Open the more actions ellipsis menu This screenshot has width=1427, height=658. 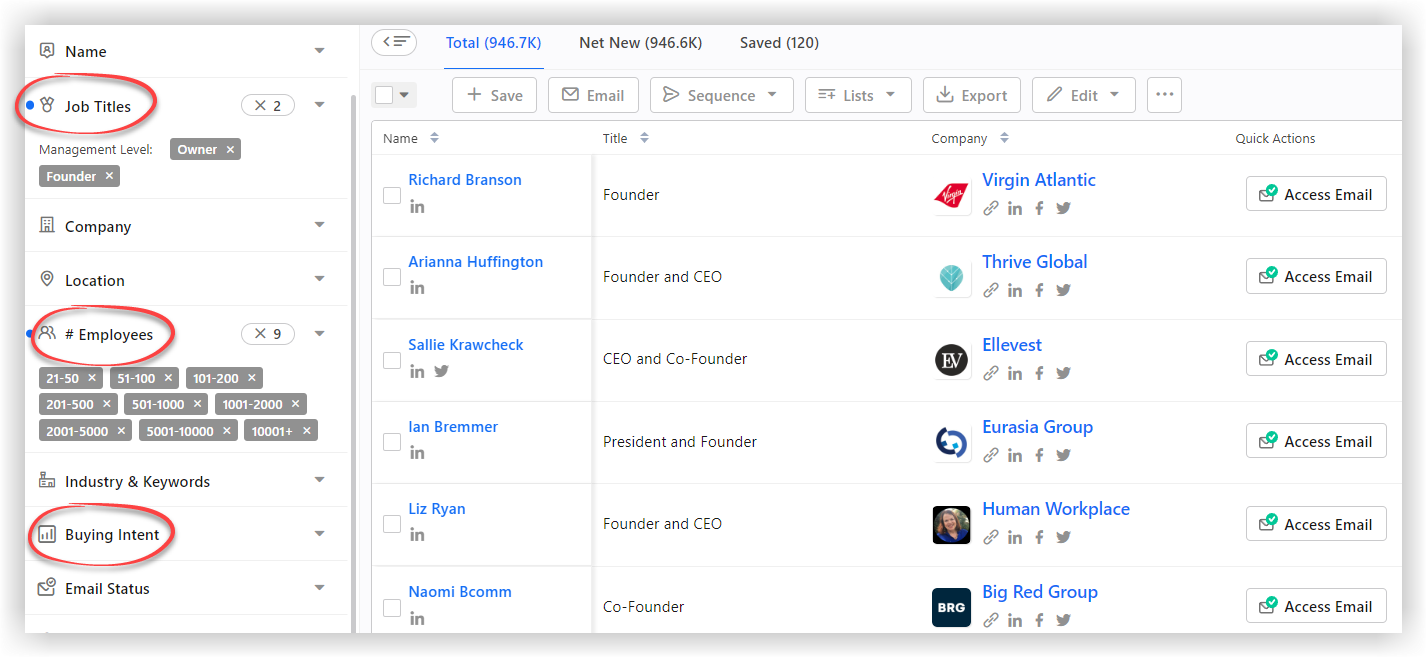pos(1164,95)
